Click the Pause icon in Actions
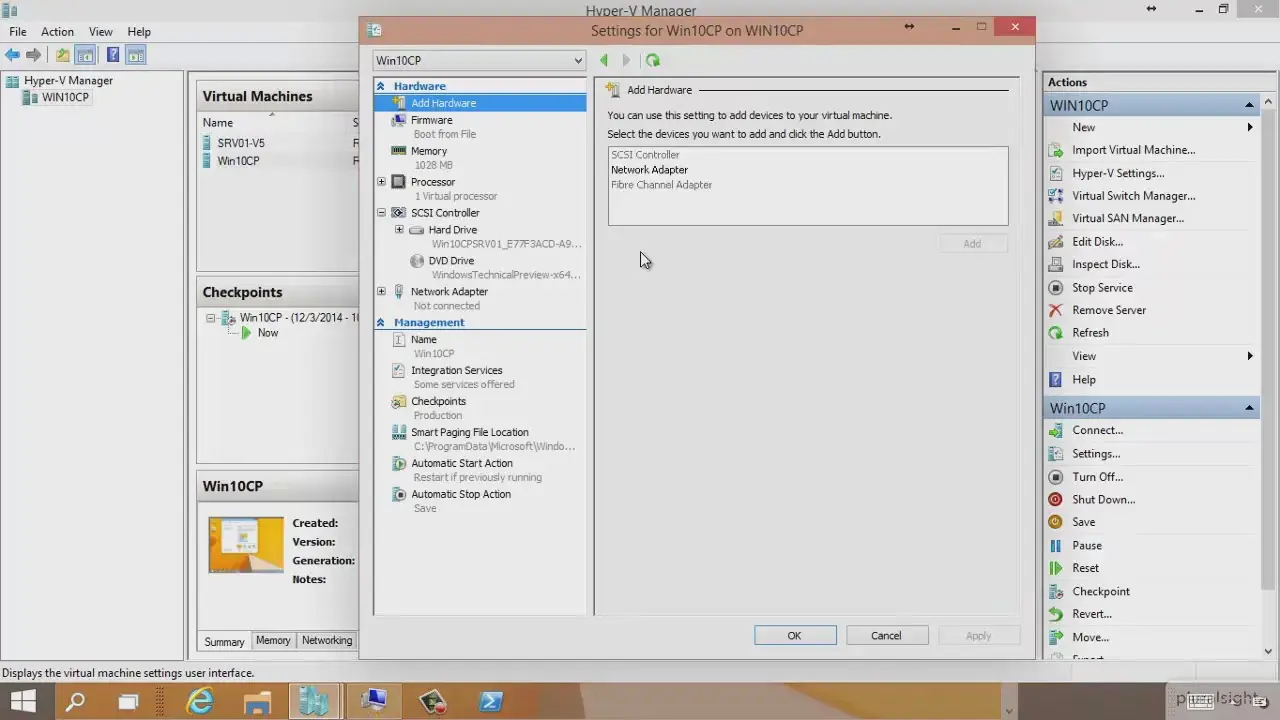Screen dimensions: 1280x720 pyautogui.click(x=1055, y=546)
